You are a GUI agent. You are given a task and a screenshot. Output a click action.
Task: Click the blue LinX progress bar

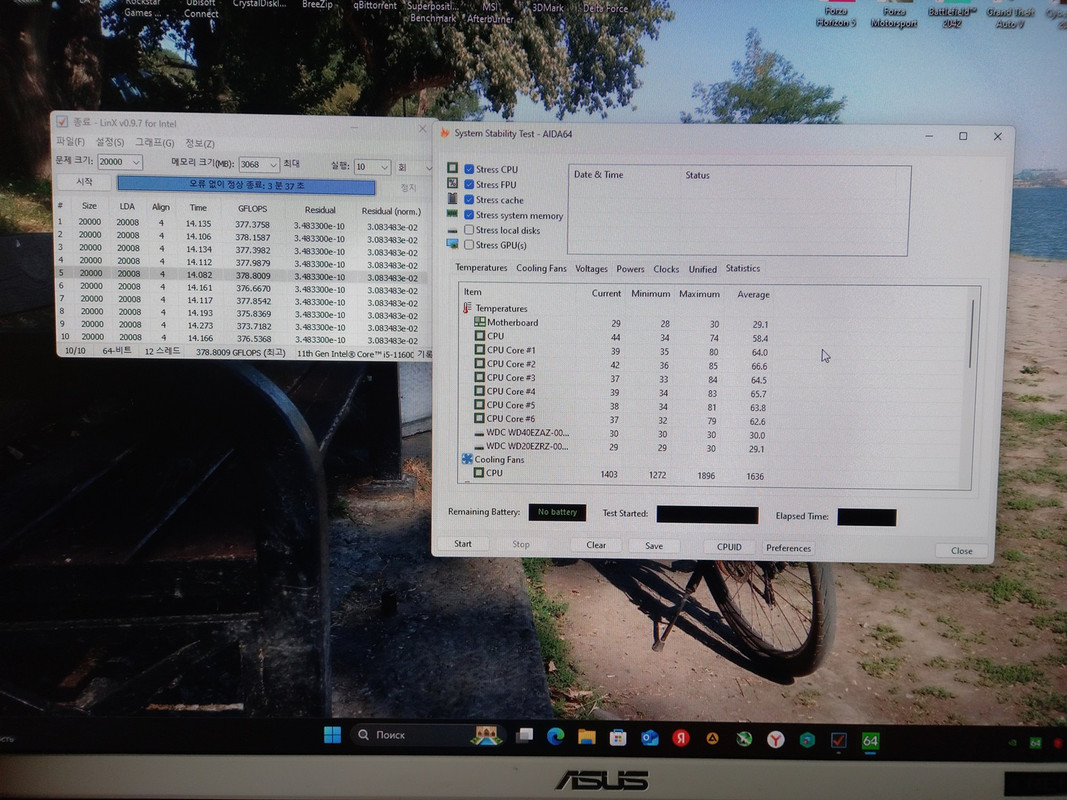click(x=246, y=185)
